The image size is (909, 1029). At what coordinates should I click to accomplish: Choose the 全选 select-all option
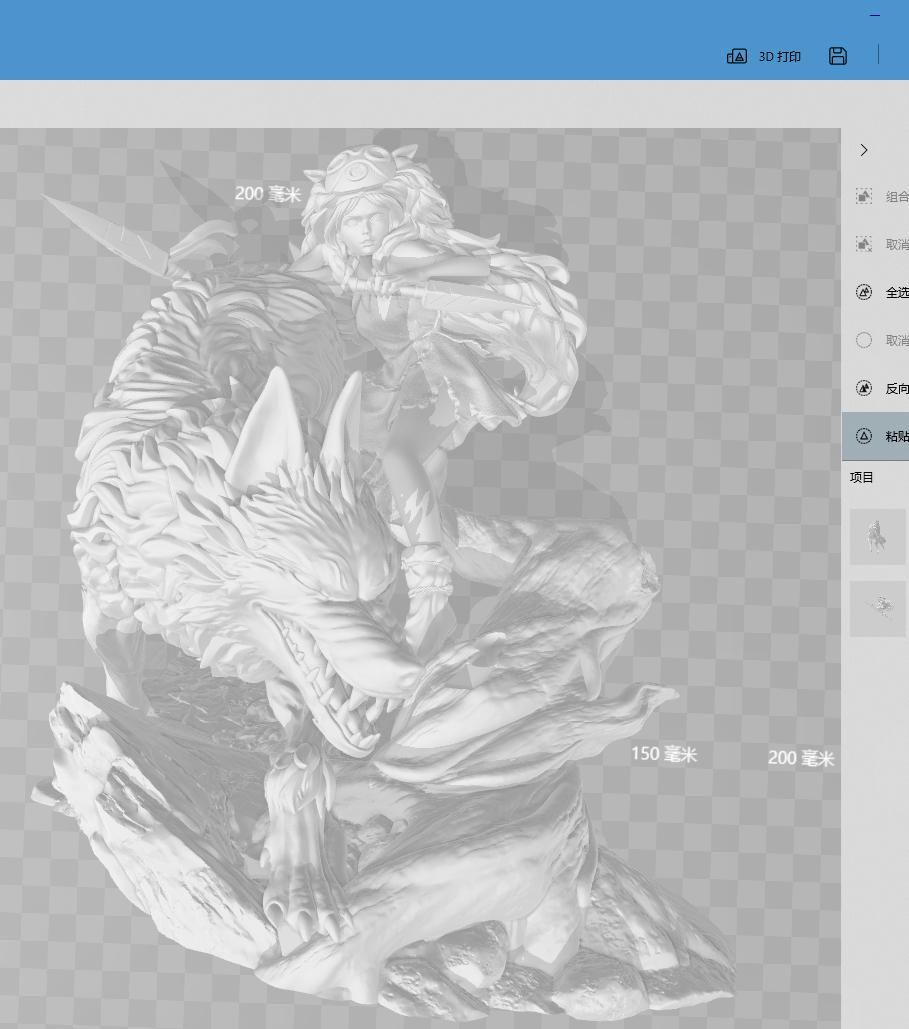[x=882, y=292]
